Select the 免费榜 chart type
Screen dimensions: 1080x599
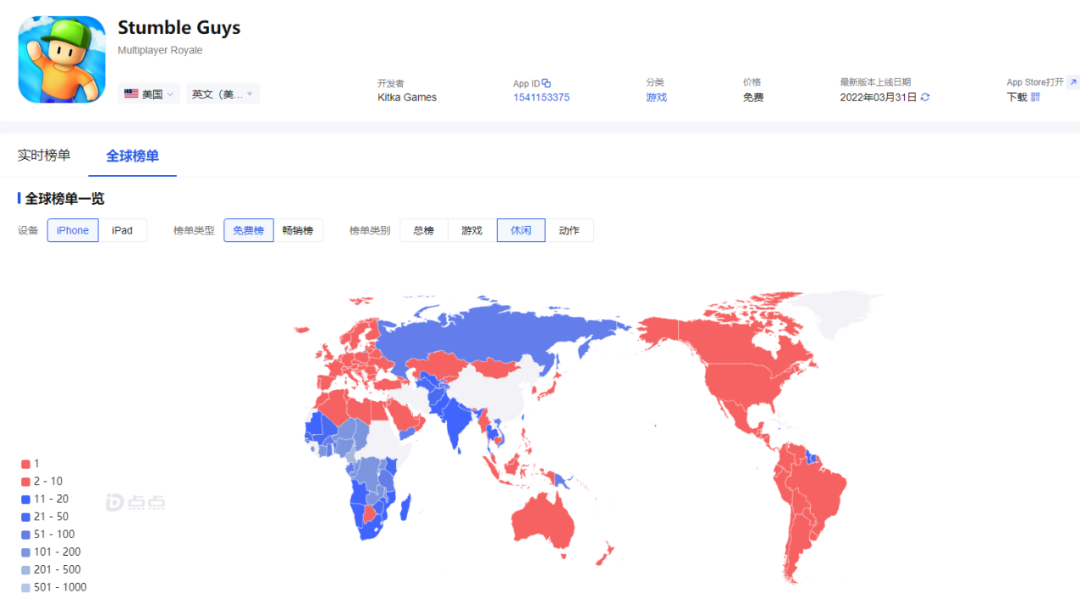pos(248,230)
